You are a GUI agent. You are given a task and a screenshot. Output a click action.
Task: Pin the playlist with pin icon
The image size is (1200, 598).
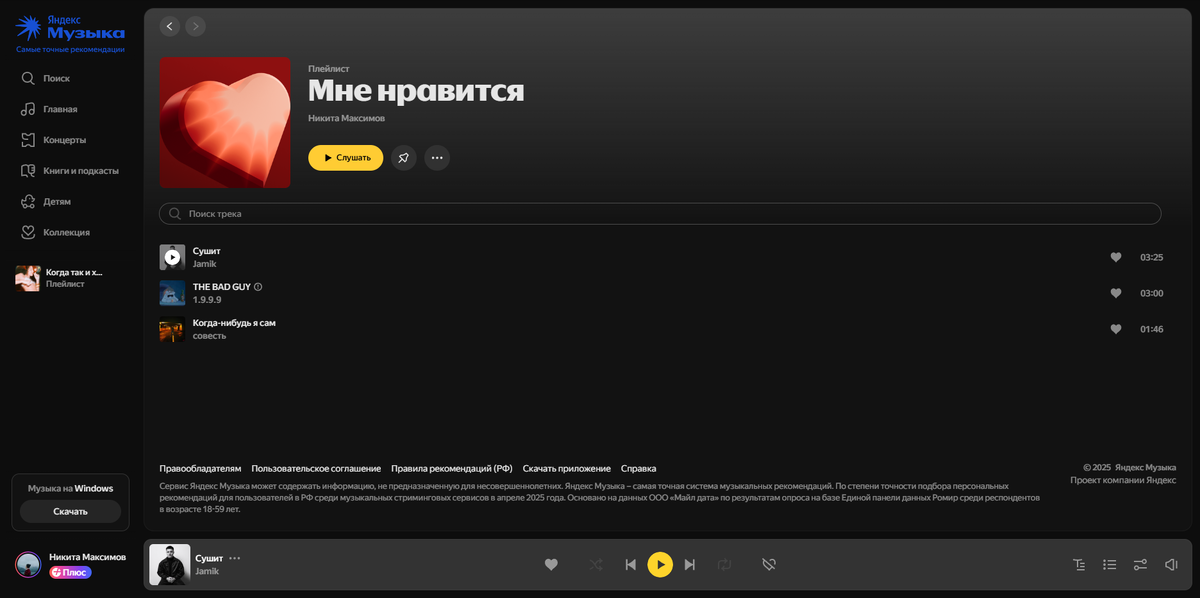(x=403, y=158)
